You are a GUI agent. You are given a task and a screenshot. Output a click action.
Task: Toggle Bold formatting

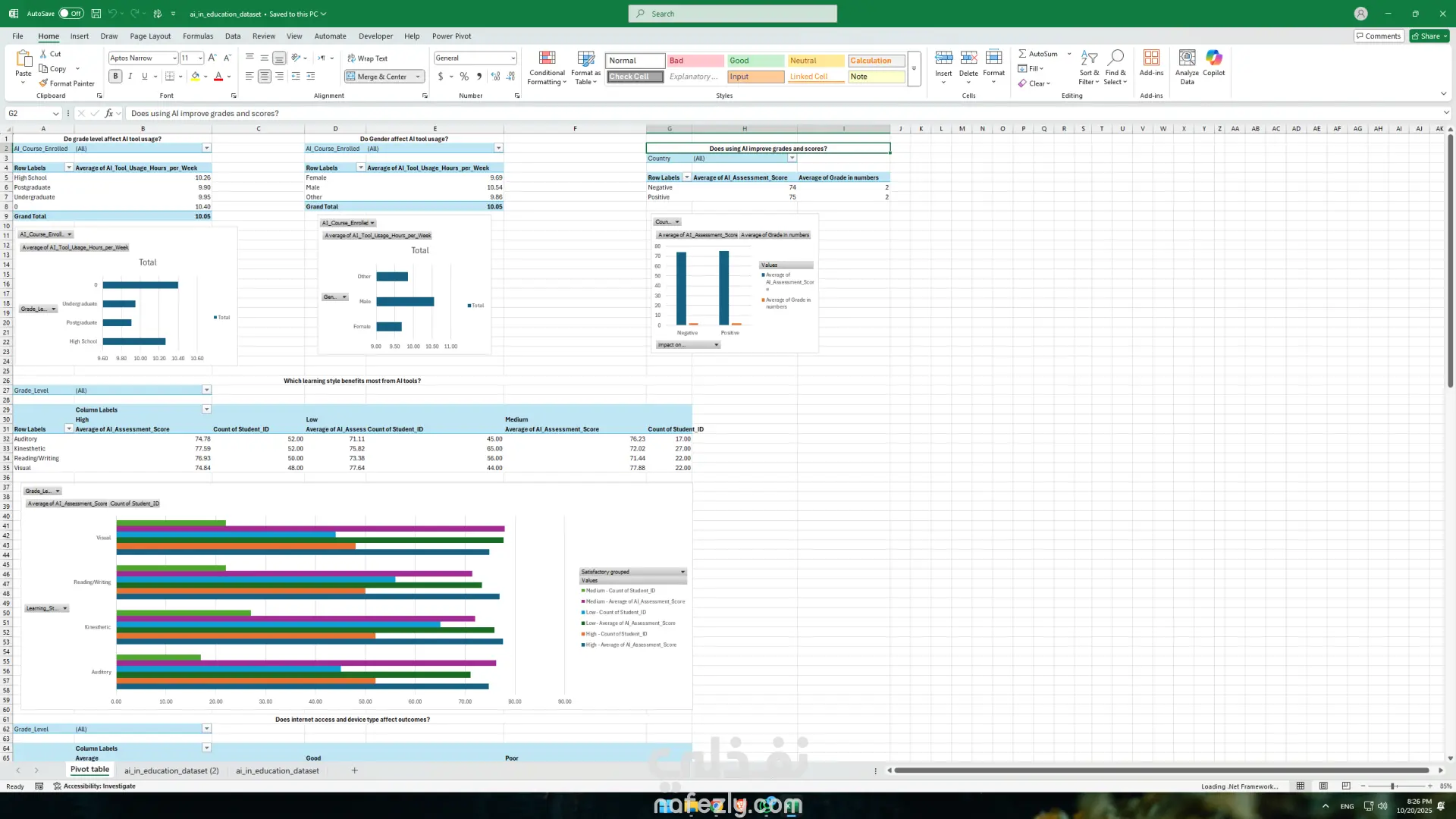click(115, 76)
